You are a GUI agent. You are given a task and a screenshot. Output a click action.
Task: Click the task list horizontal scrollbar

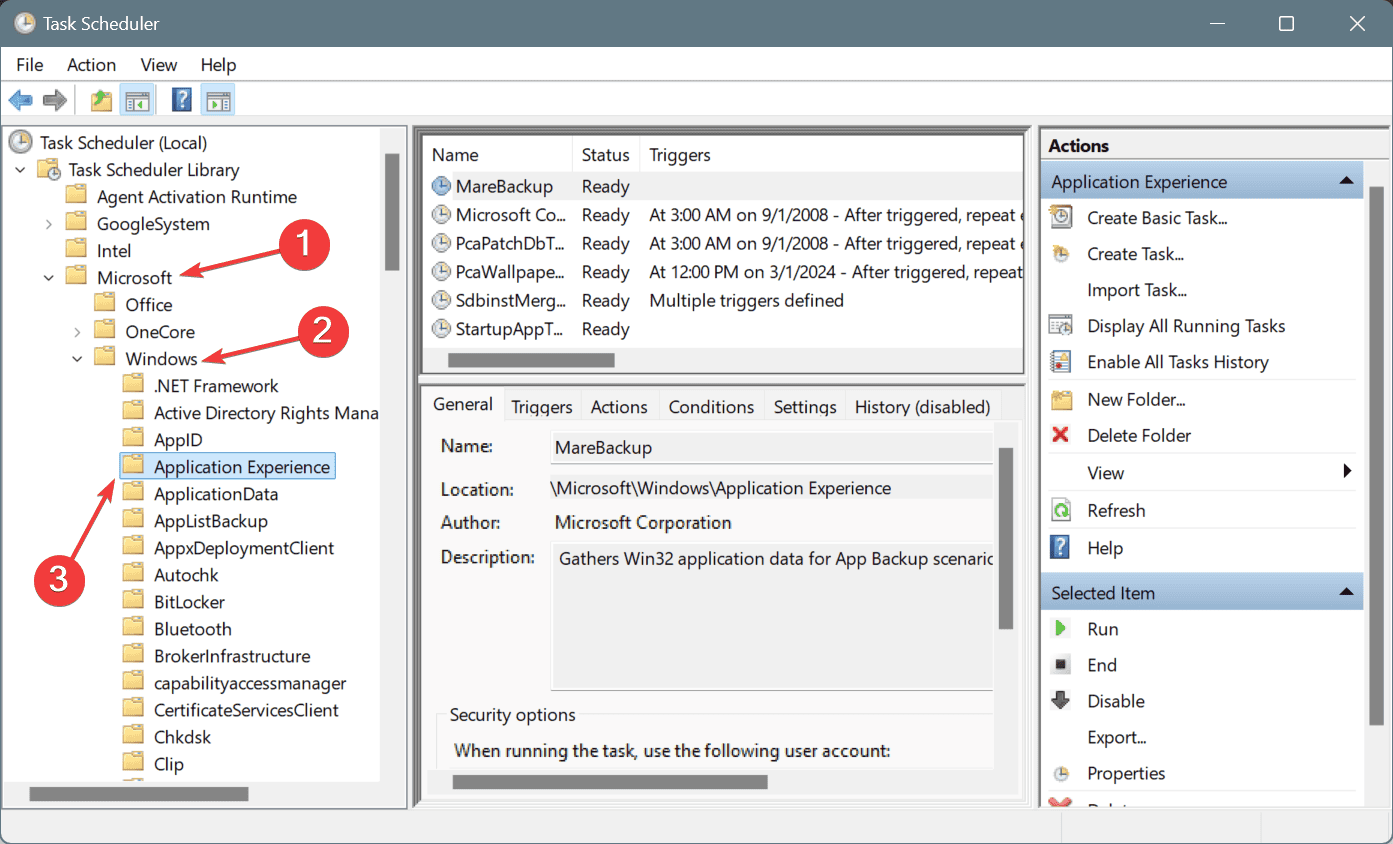point(531,359)
